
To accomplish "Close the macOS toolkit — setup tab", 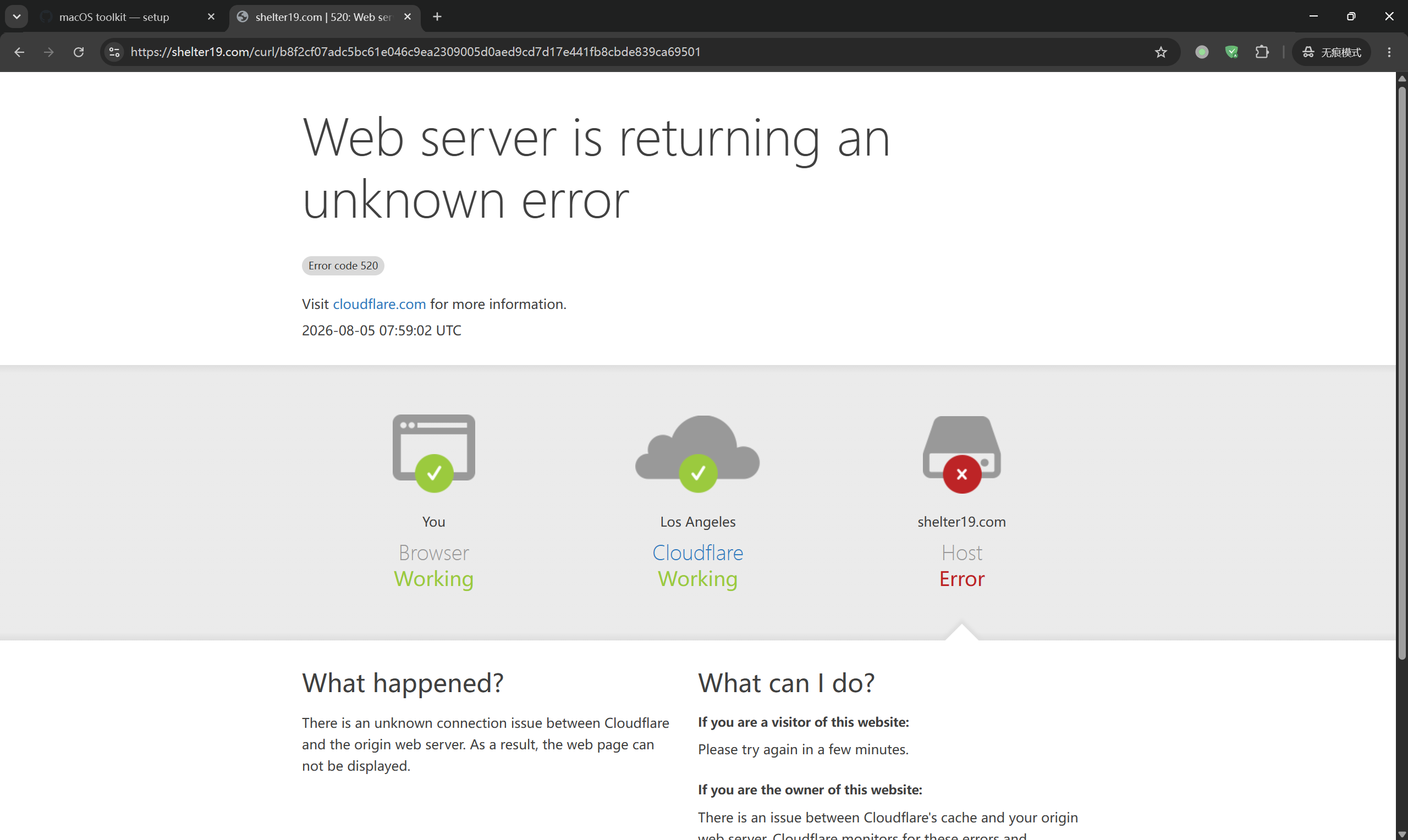I will click(x=211, y=17).
